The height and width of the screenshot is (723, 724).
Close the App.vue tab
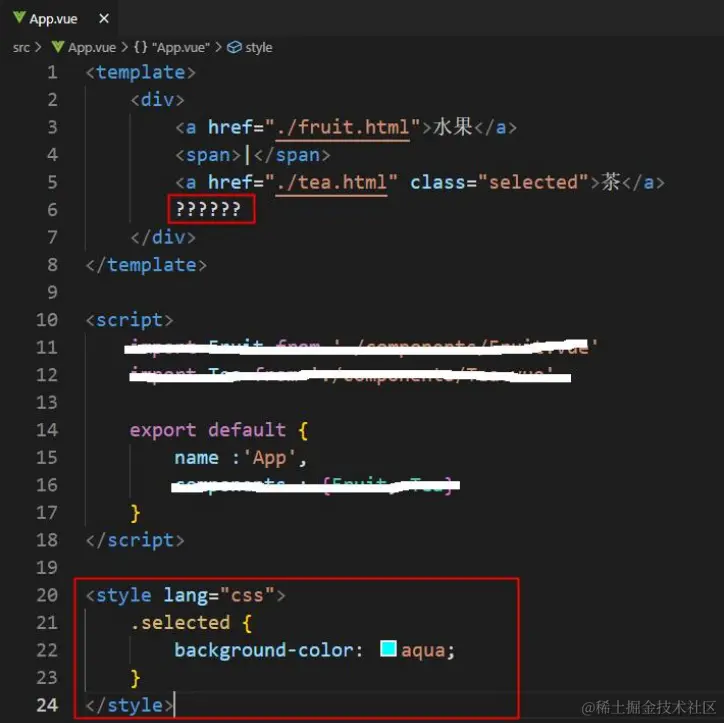pyautogui.click(x=104, y=18)
